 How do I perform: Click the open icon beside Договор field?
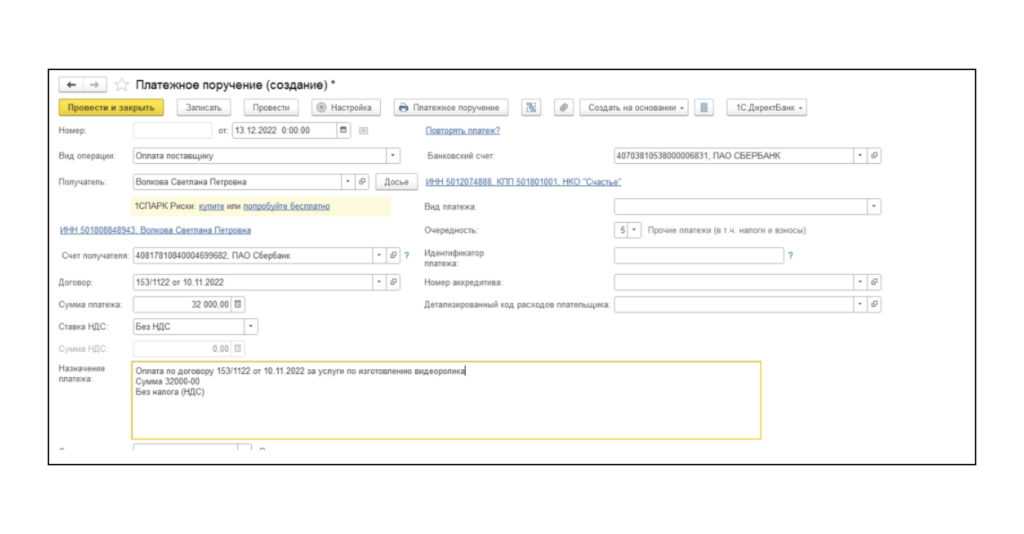pos(393,281)
